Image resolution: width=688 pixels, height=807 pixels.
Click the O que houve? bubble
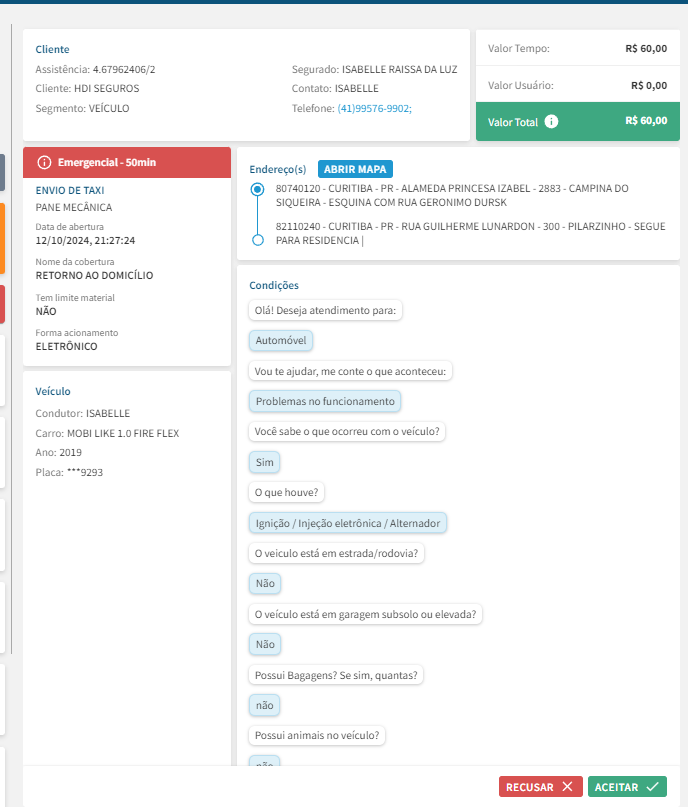(286, 493)
